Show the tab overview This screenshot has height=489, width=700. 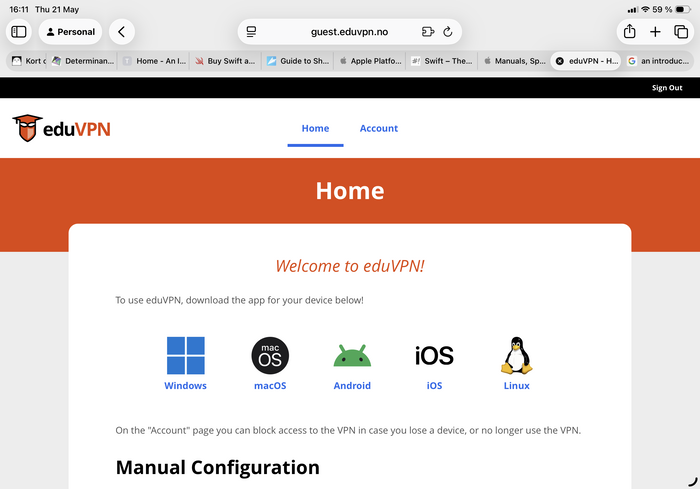[681, 32]
